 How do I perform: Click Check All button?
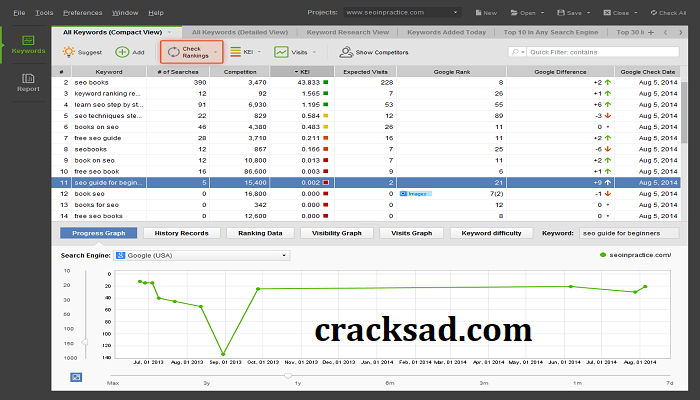pyautogui.click(x=668, y=12)
